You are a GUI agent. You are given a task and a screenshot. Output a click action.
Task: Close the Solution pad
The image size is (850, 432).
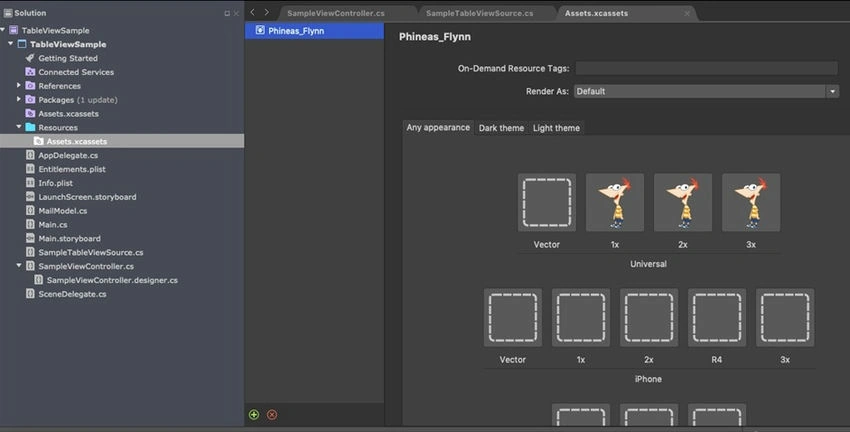(236, 13)
